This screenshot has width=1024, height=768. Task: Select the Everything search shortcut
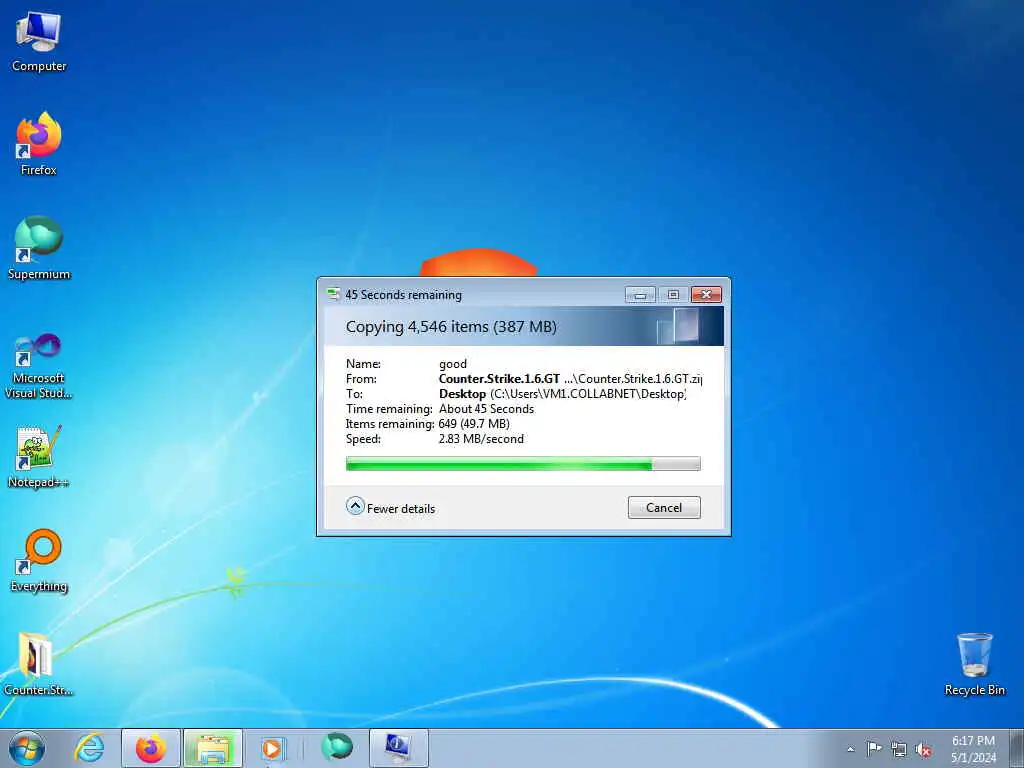pos(39,560)
